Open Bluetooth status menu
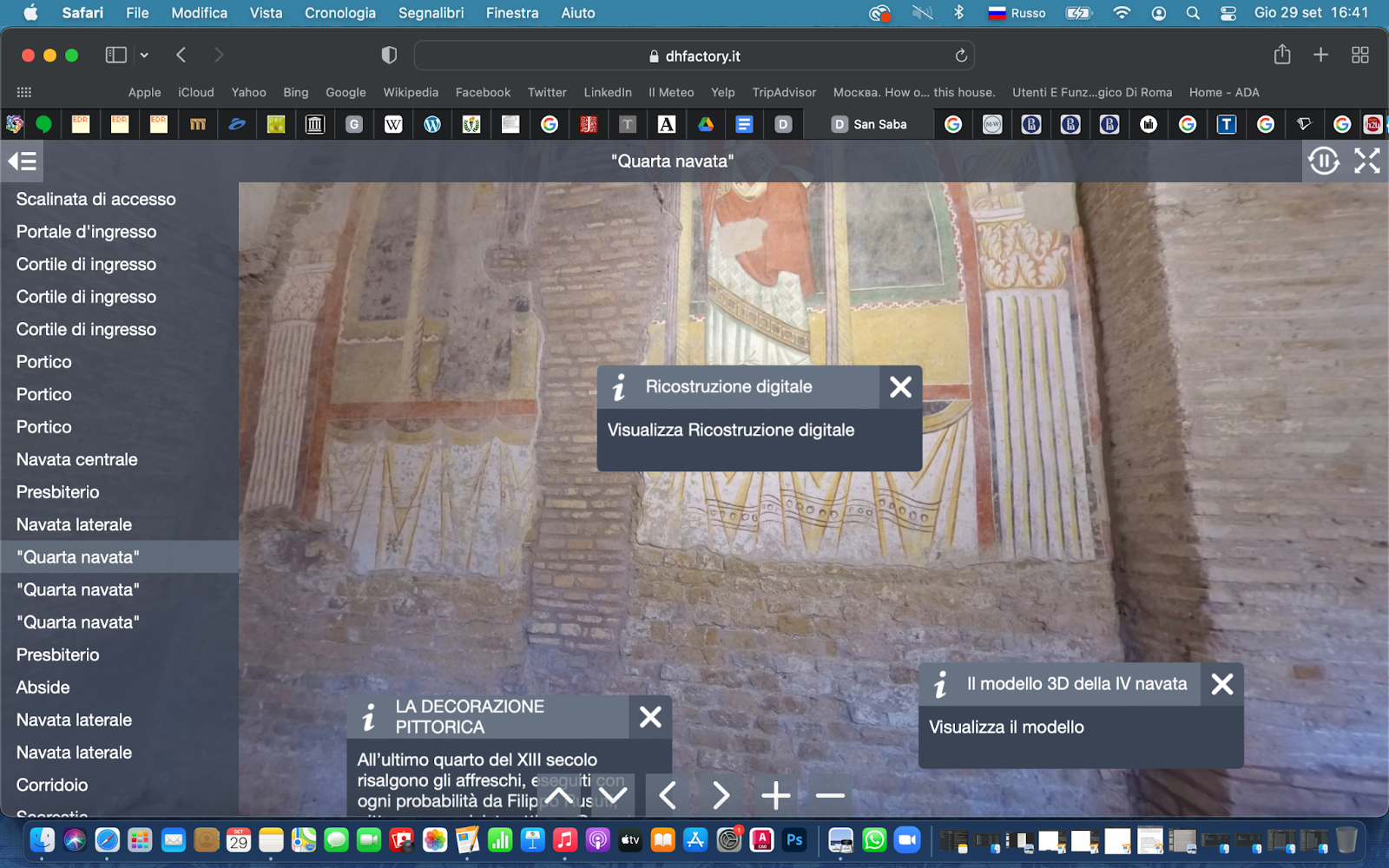 pyautogui.click(x=958, y=13)
